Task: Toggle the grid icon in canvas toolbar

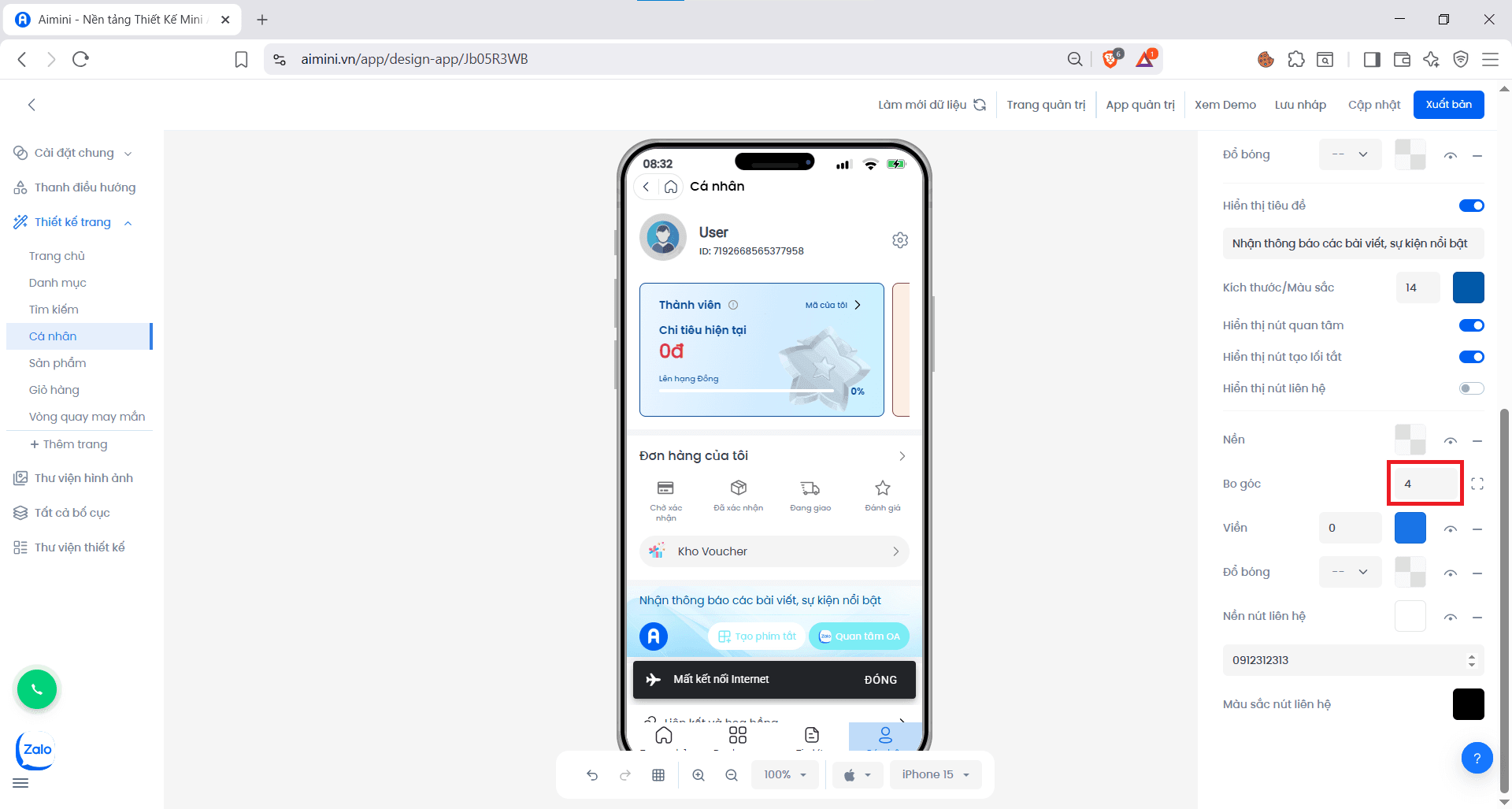Action: (x=658, y=774)
